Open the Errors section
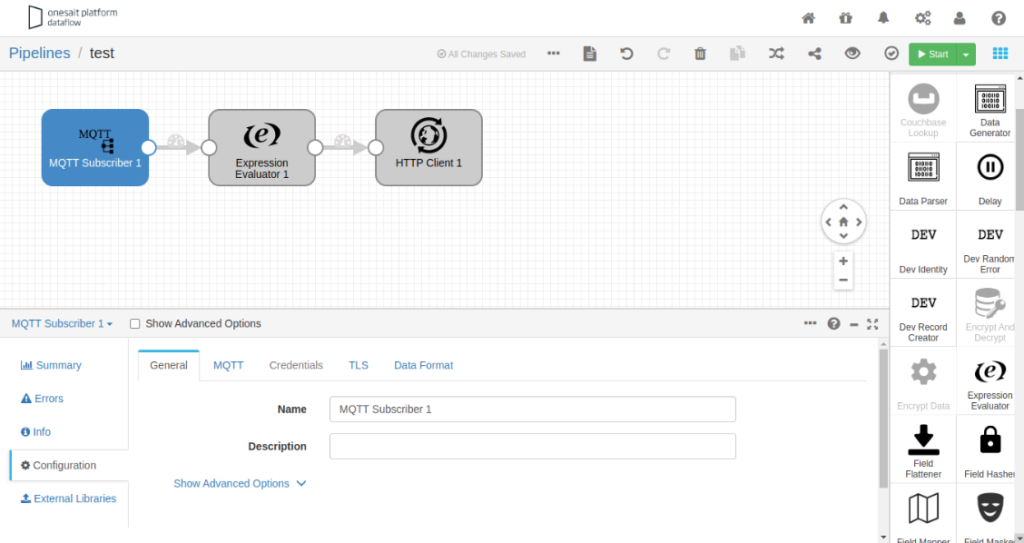The height and width of the screenshot is (543, 1024). click(x=42, y=399)
